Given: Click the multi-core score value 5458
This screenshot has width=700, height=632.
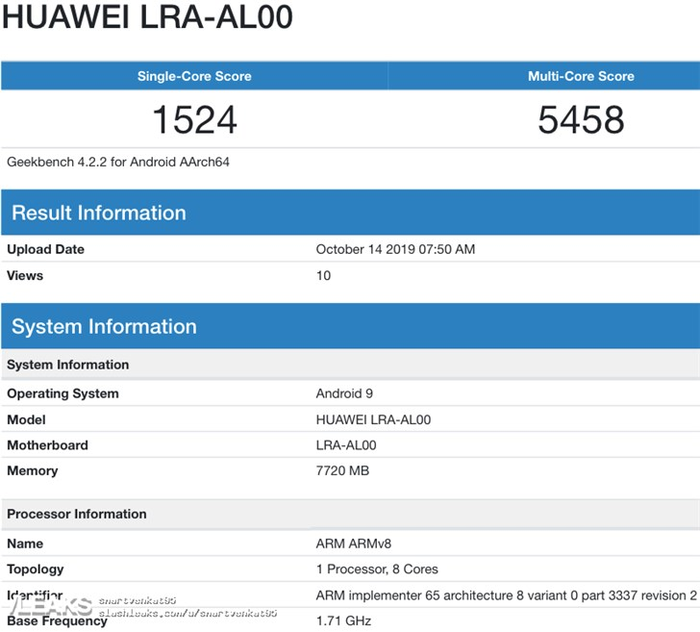Looking at the screenshot, I should pos(581,120).
